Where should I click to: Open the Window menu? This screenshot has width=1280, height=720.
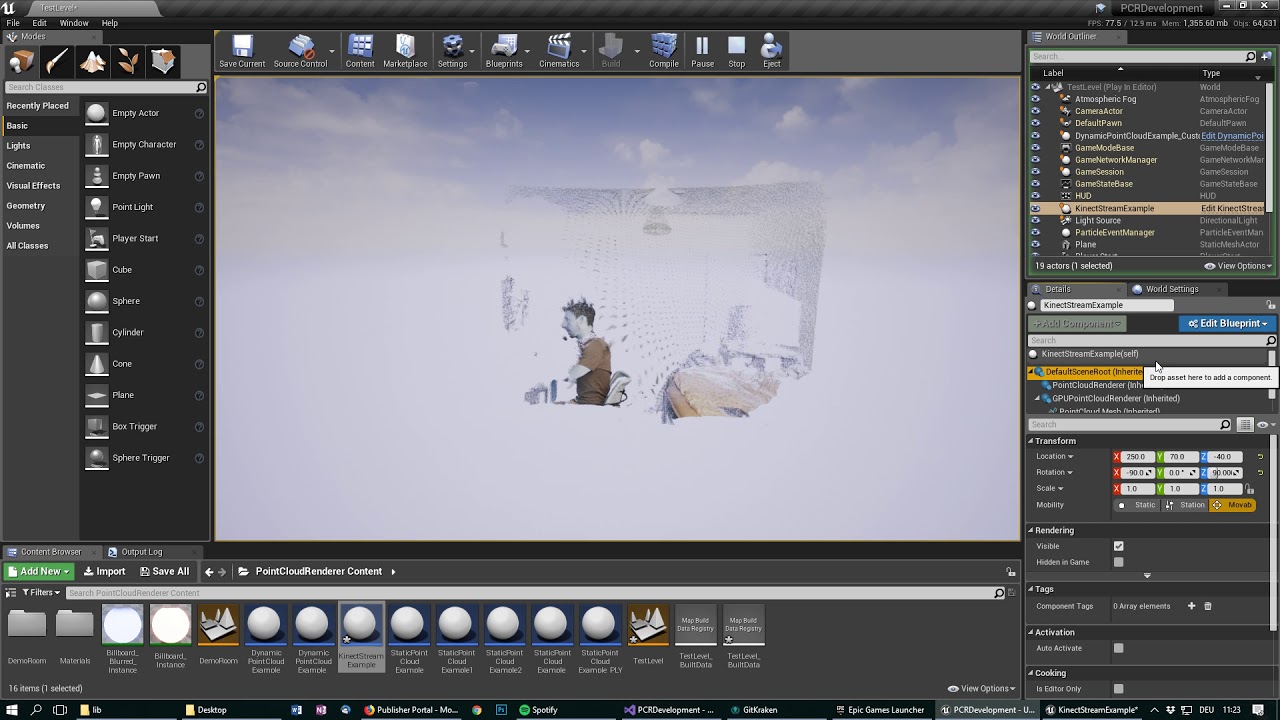point(74,23)
